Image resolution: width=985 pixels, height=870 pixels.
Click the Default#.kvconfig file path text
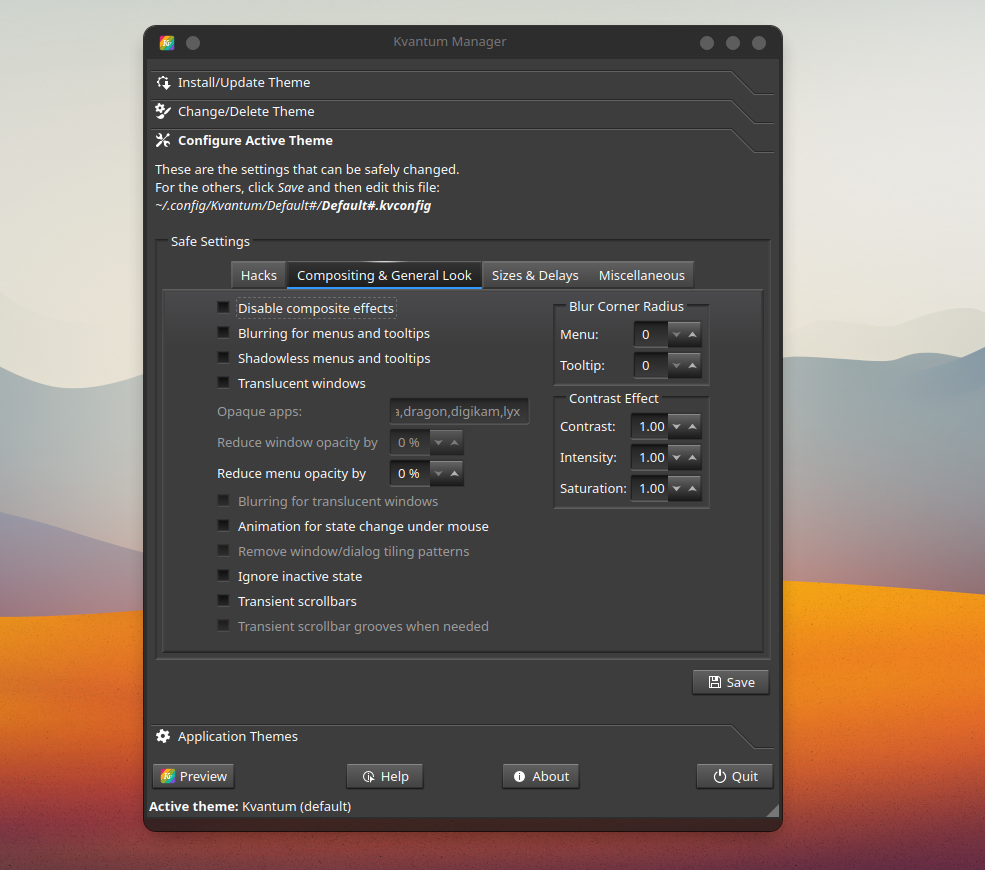tap(293, 205)
